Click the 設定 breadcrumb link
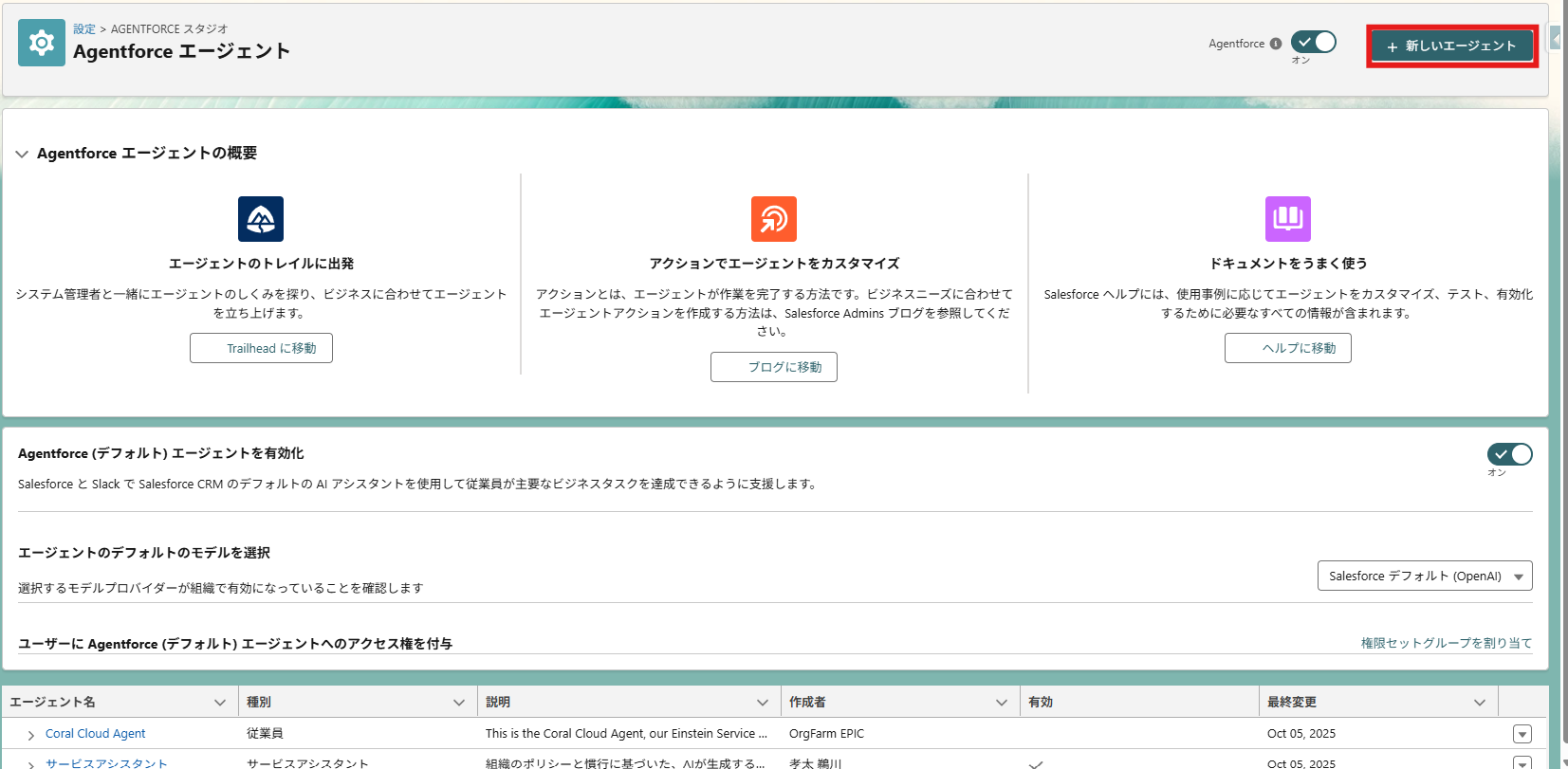Viewport: 1568px width, 769px height. pyautogui.click(x=84, y=29)
